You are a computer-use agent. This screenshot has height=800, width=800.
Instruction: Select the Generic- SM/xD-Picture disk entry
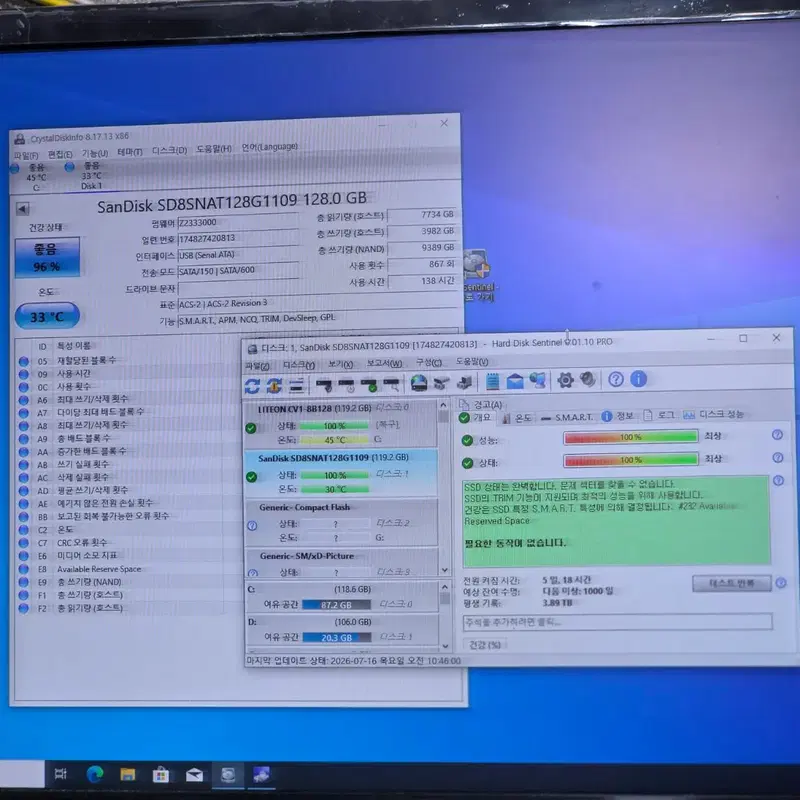click(340, 562)
